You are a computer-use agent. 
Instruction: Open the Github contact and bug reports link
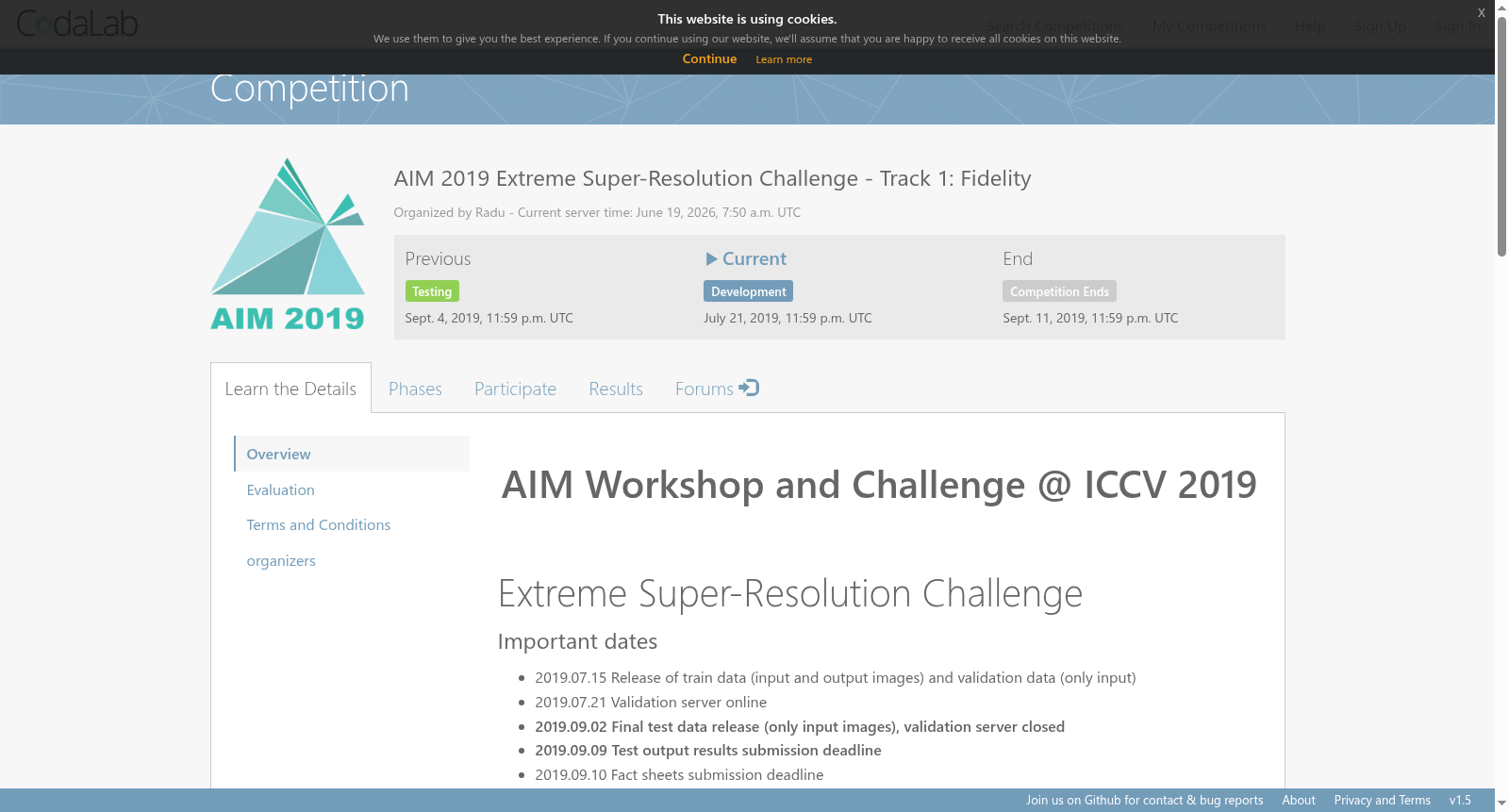coord(1144,800)
